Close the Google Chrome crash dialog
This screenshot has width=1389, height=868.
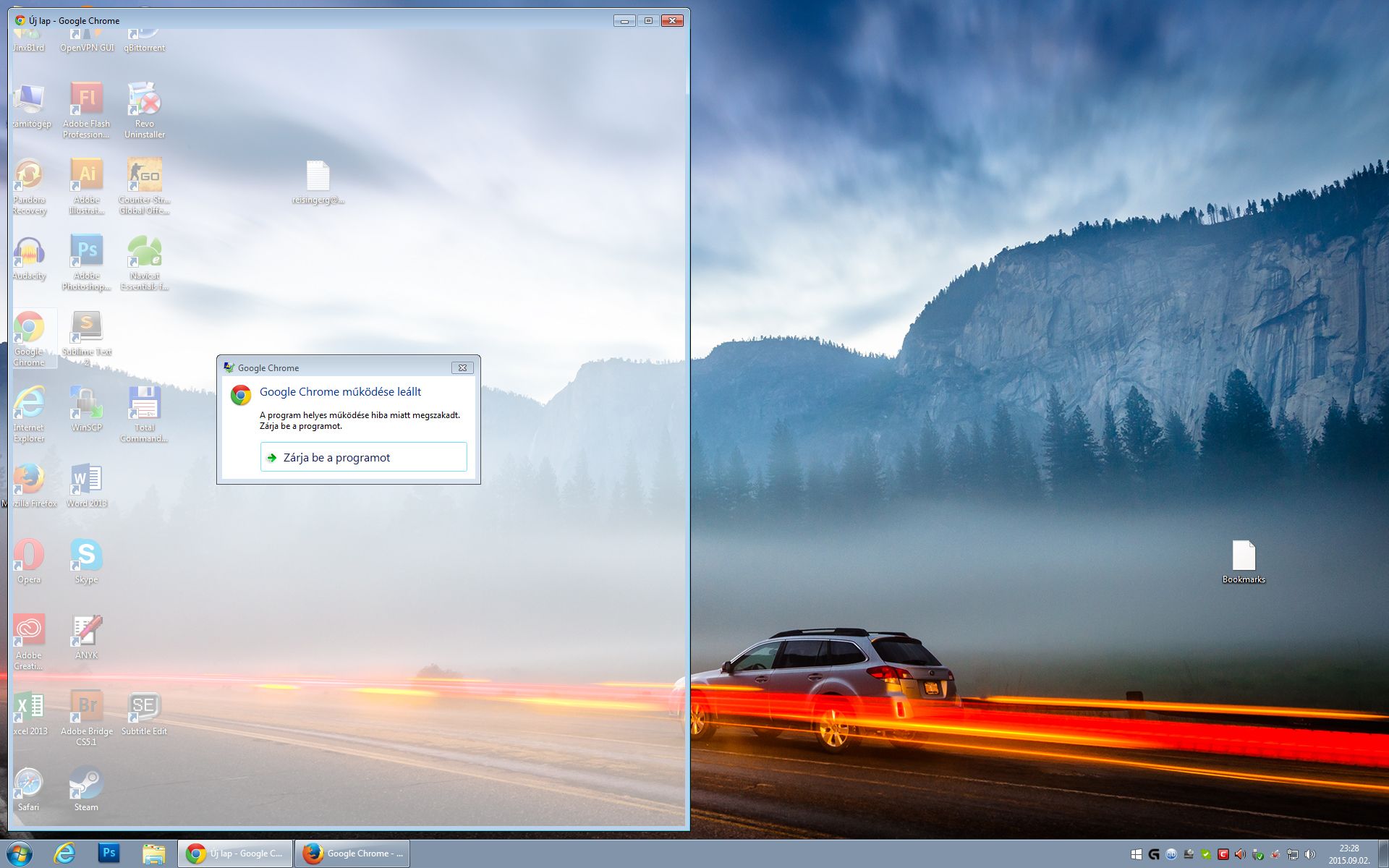point(462,367)
